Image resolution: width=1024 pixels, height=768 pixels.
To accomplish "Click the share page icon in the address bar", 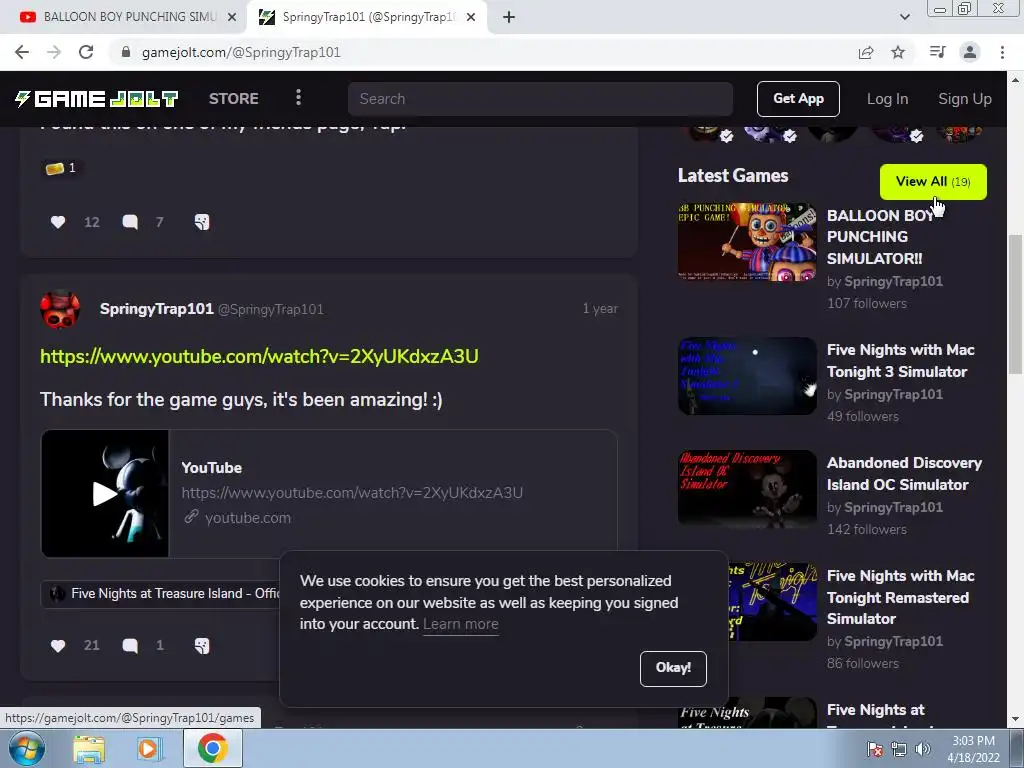I will (x=866, y=52).
